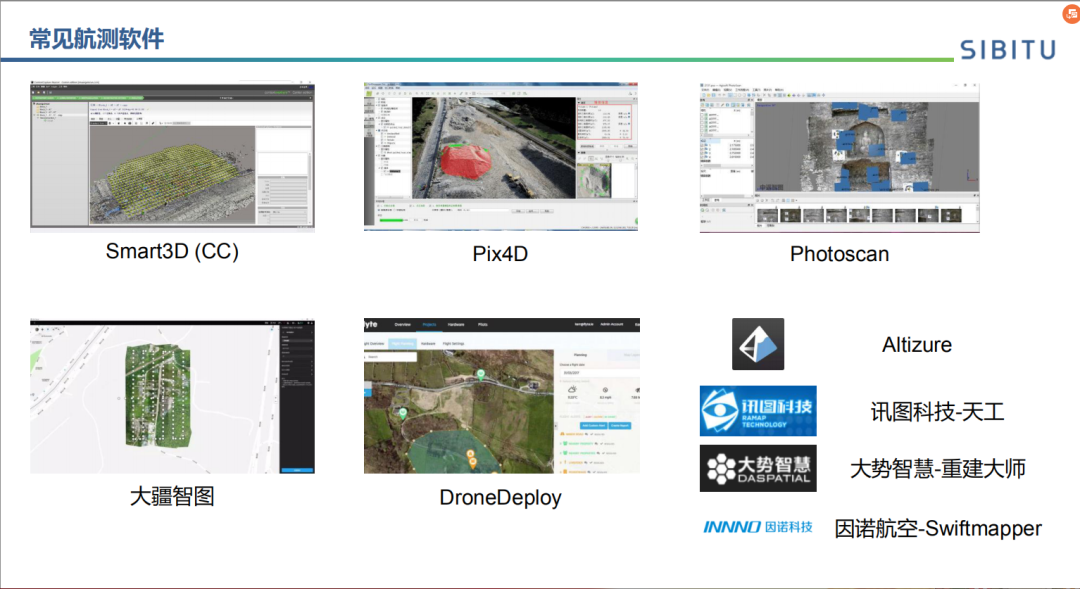Click the Altizure logo icon
This screenshot has width=1080, height=589.
tap(758, 344)
